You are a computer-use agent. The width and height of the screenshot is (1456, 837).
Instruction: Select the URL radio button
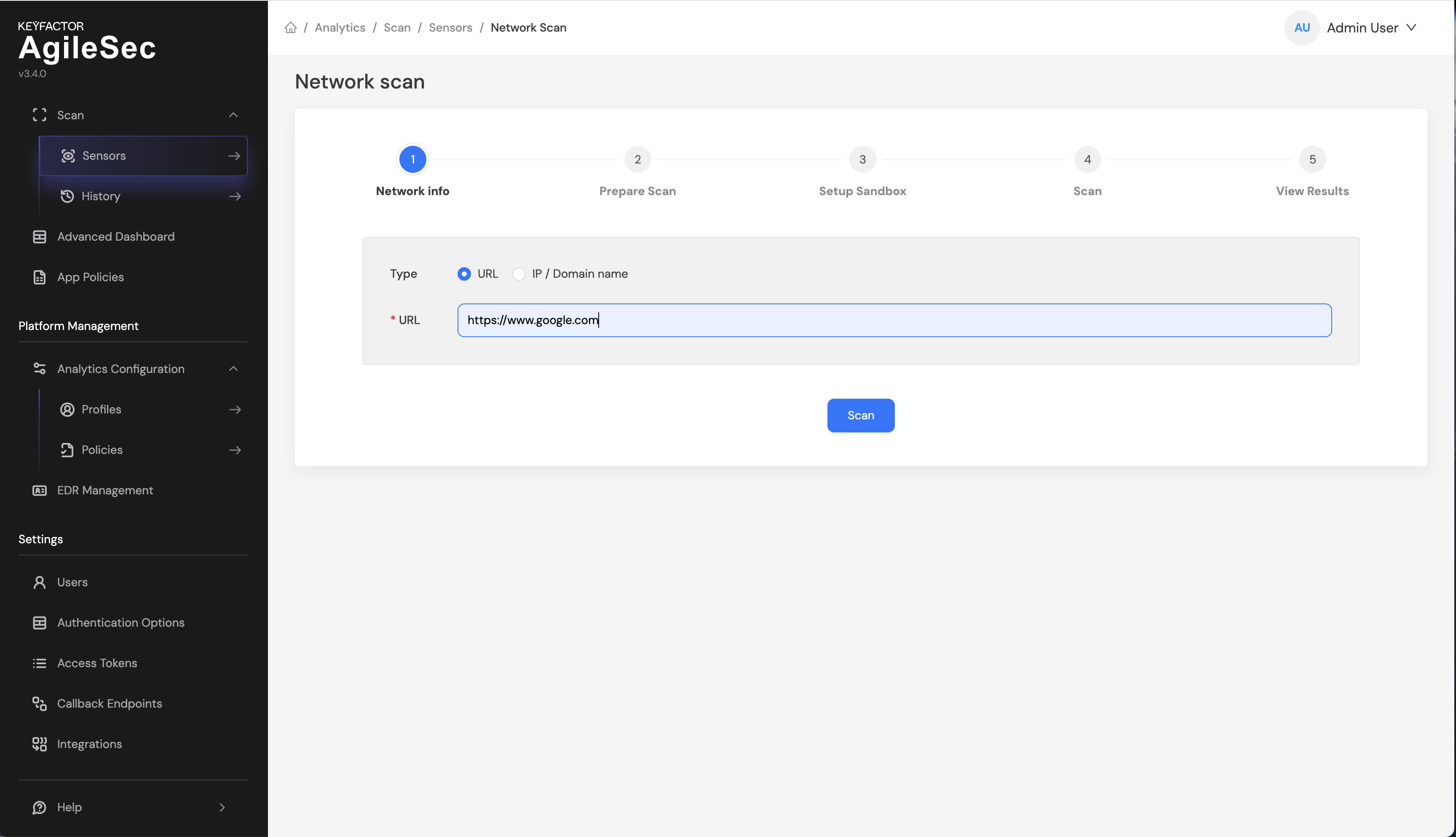[x=464, y=274]
